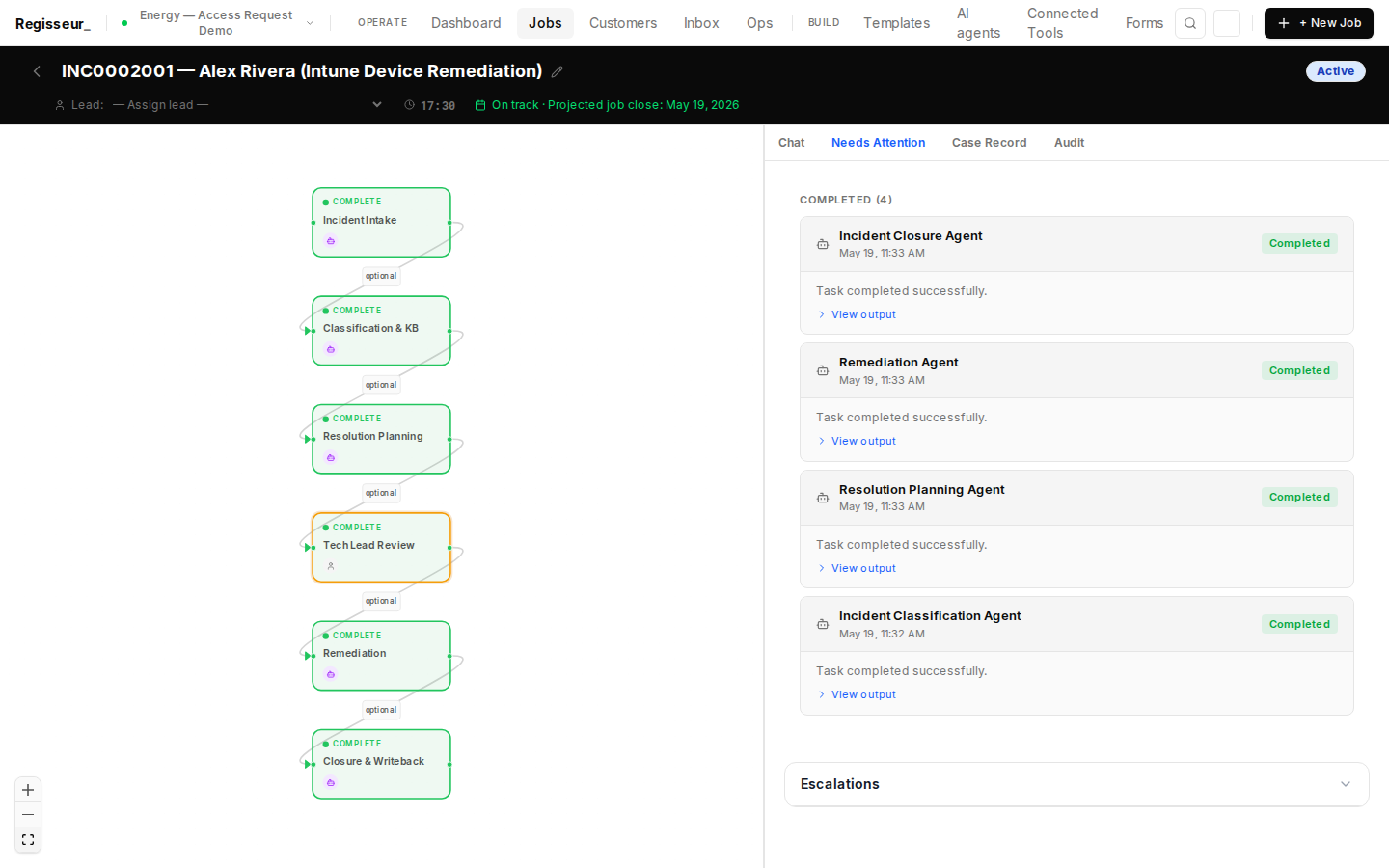This screenshot has width=1389, height=868.
Task: Click the Completed badge for Resolution Planning Agent
Action: tap(1299, 498)
